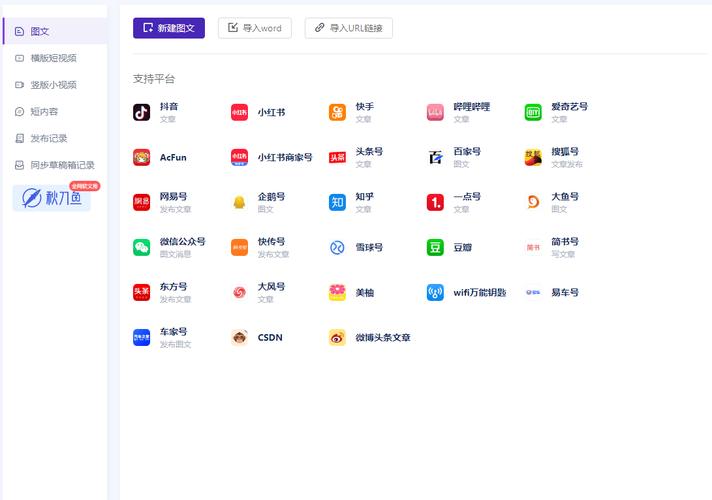Click the 快手 orange platform icon

pyautogui.click(x=337, y=112)
